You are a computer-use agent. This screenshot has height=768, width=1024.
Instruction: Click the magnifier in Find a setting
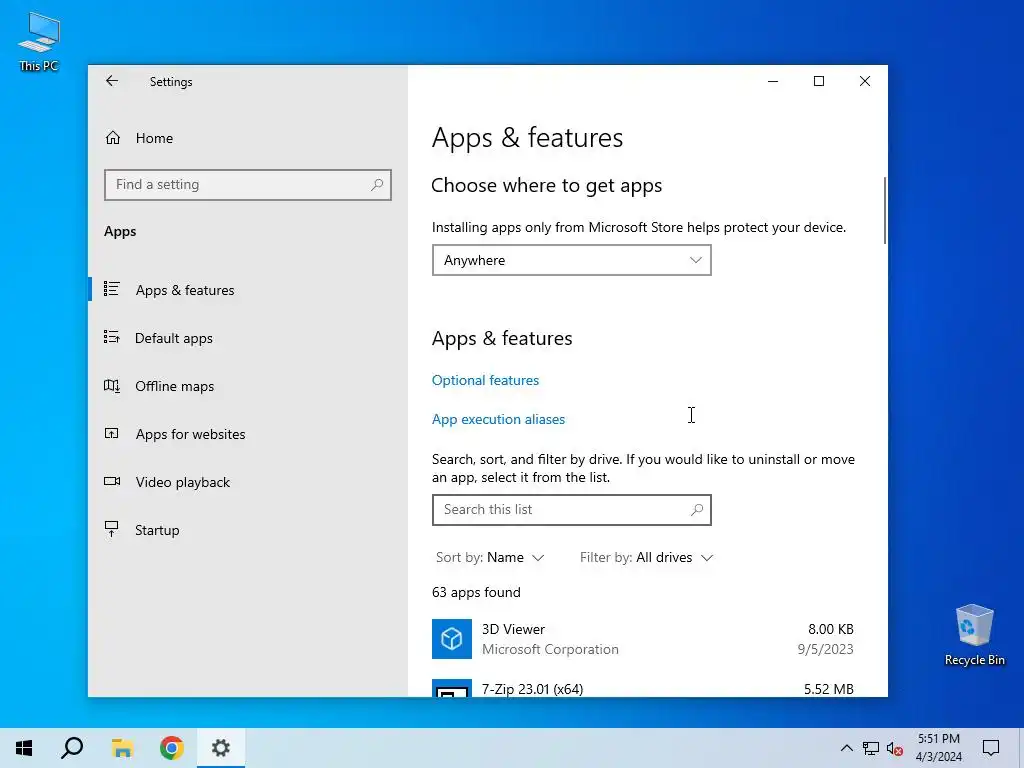377,185
